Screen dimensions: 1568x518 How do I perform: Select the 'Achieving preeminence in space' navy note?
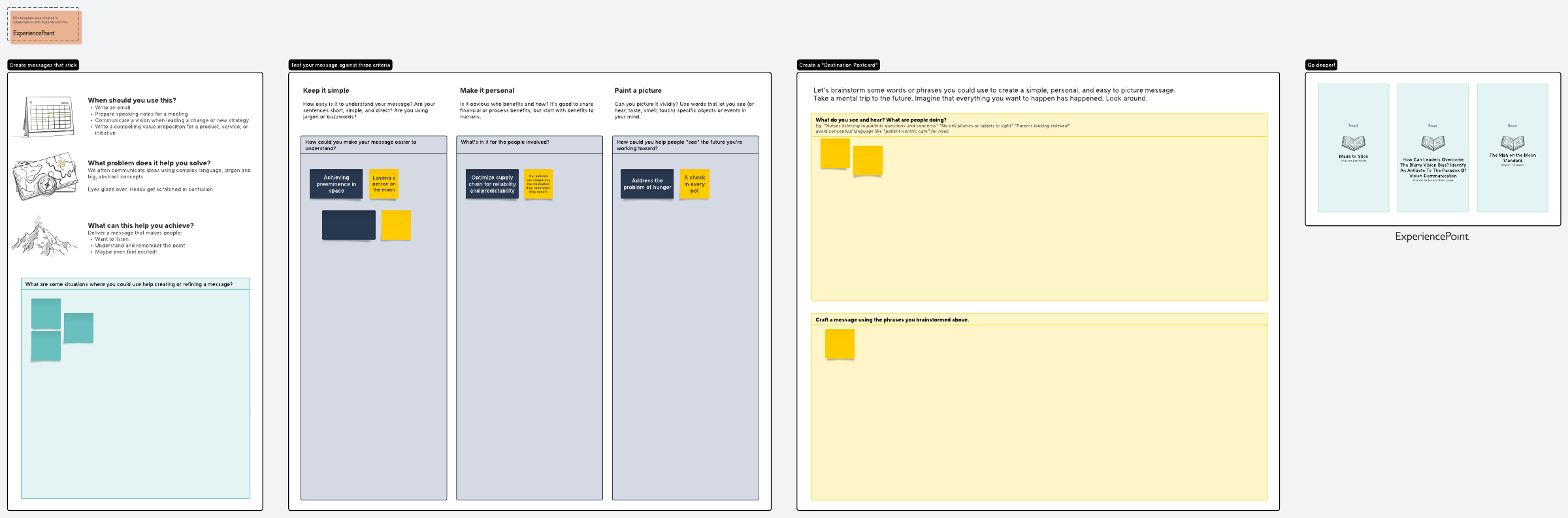336,184
